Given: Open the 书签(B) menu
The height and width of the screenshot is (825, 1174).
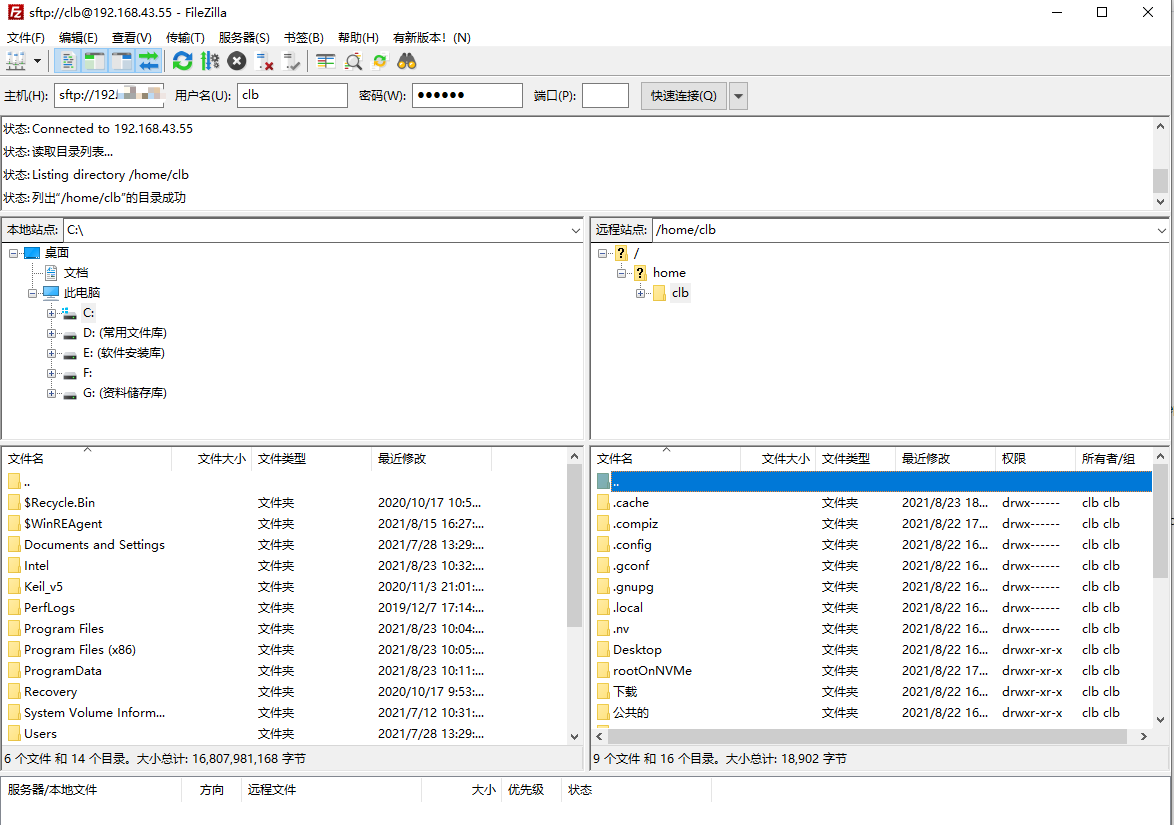Looking at the screenshot, I should point(304,37).
